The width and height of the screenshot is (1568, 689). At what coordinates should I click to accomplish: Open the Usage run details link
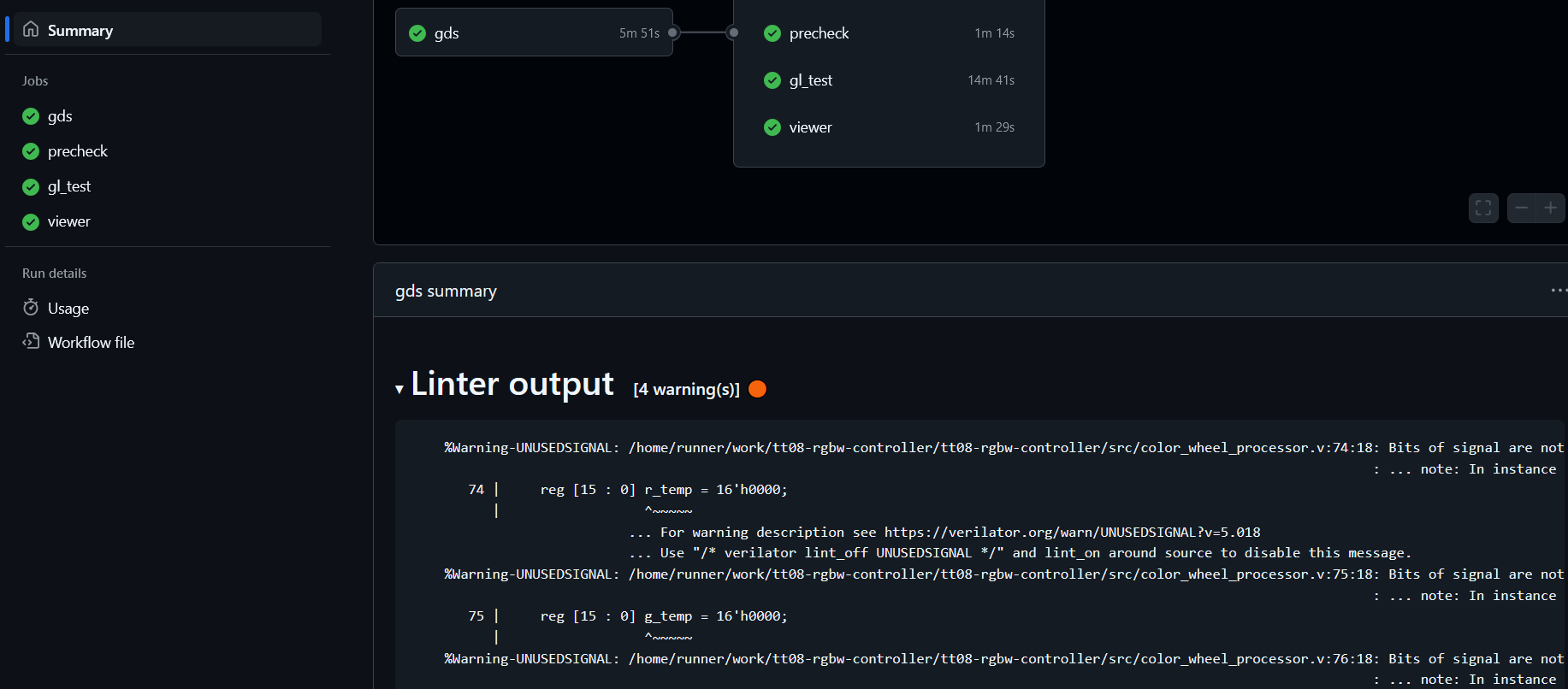point(68,308)
